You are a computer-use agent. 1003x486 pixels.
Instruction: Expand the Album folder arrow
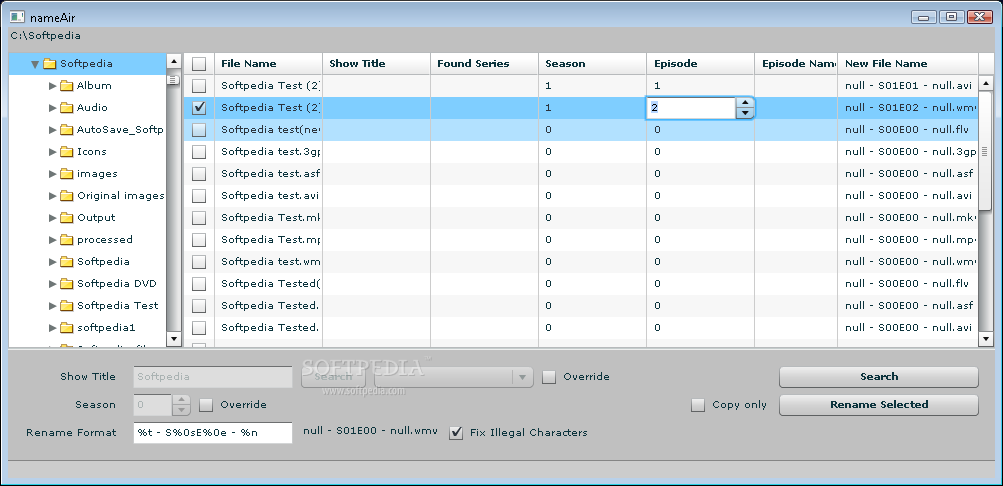(x=52, y=86)
